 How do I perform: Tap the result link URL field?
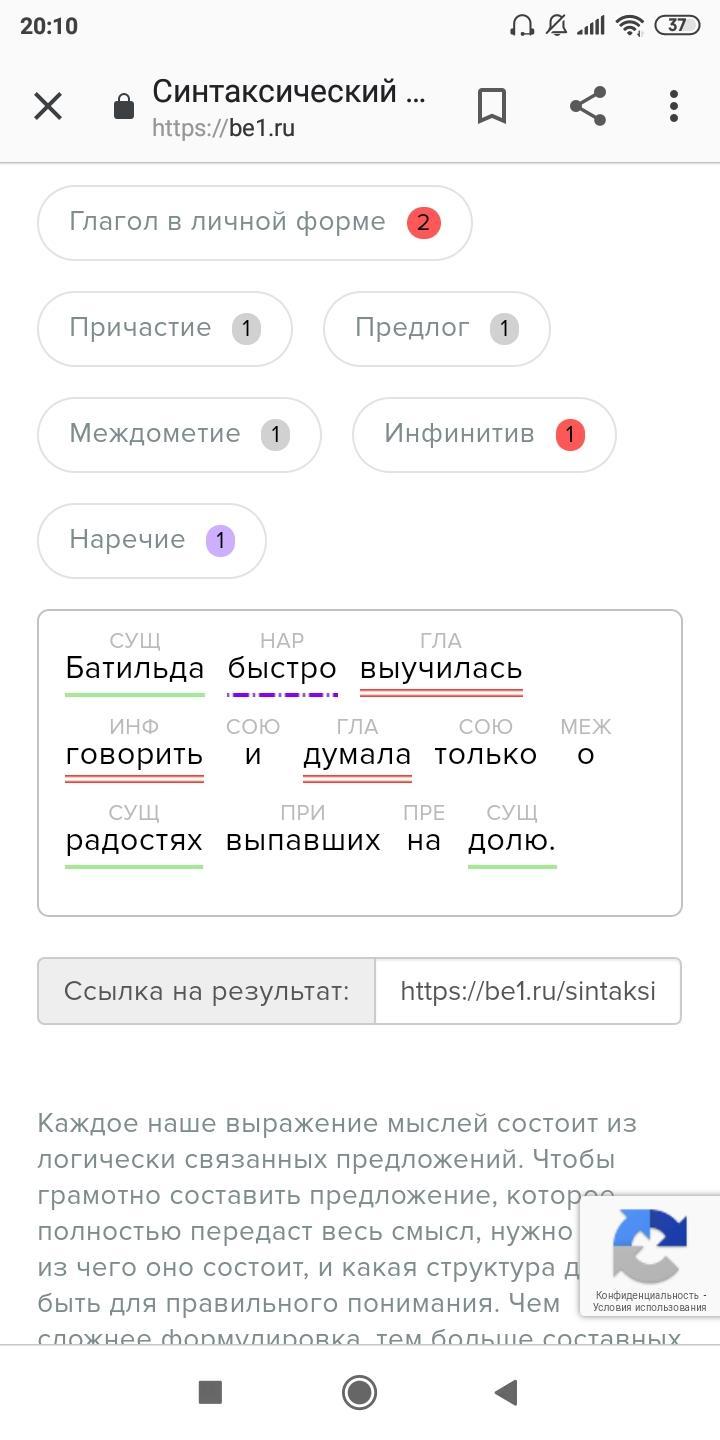click(x=528, y=991)
